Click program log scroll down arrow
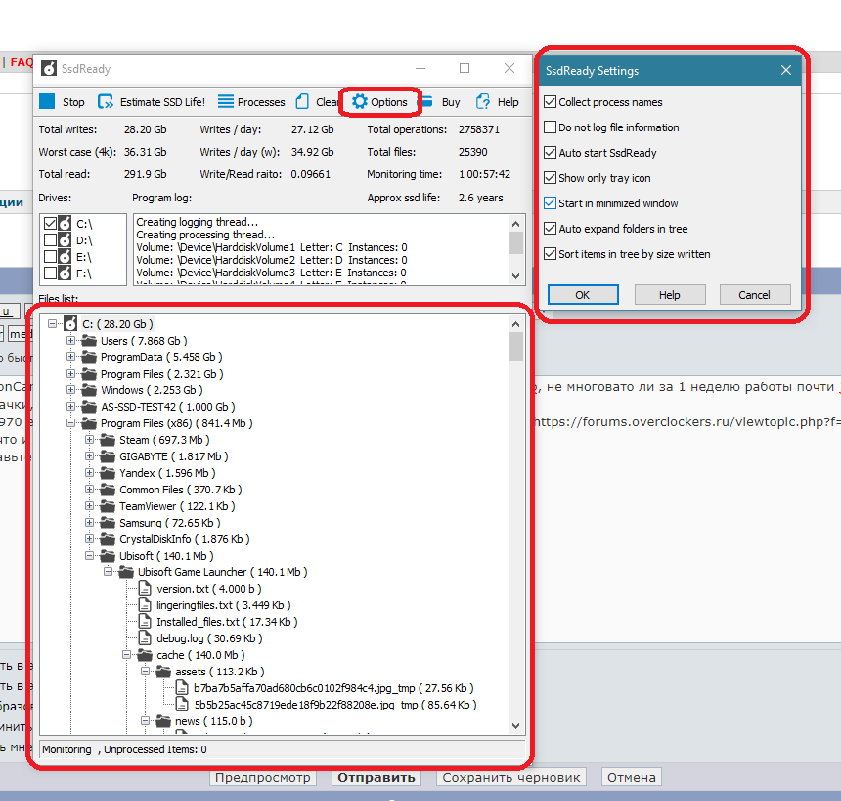 pos(516,276)
